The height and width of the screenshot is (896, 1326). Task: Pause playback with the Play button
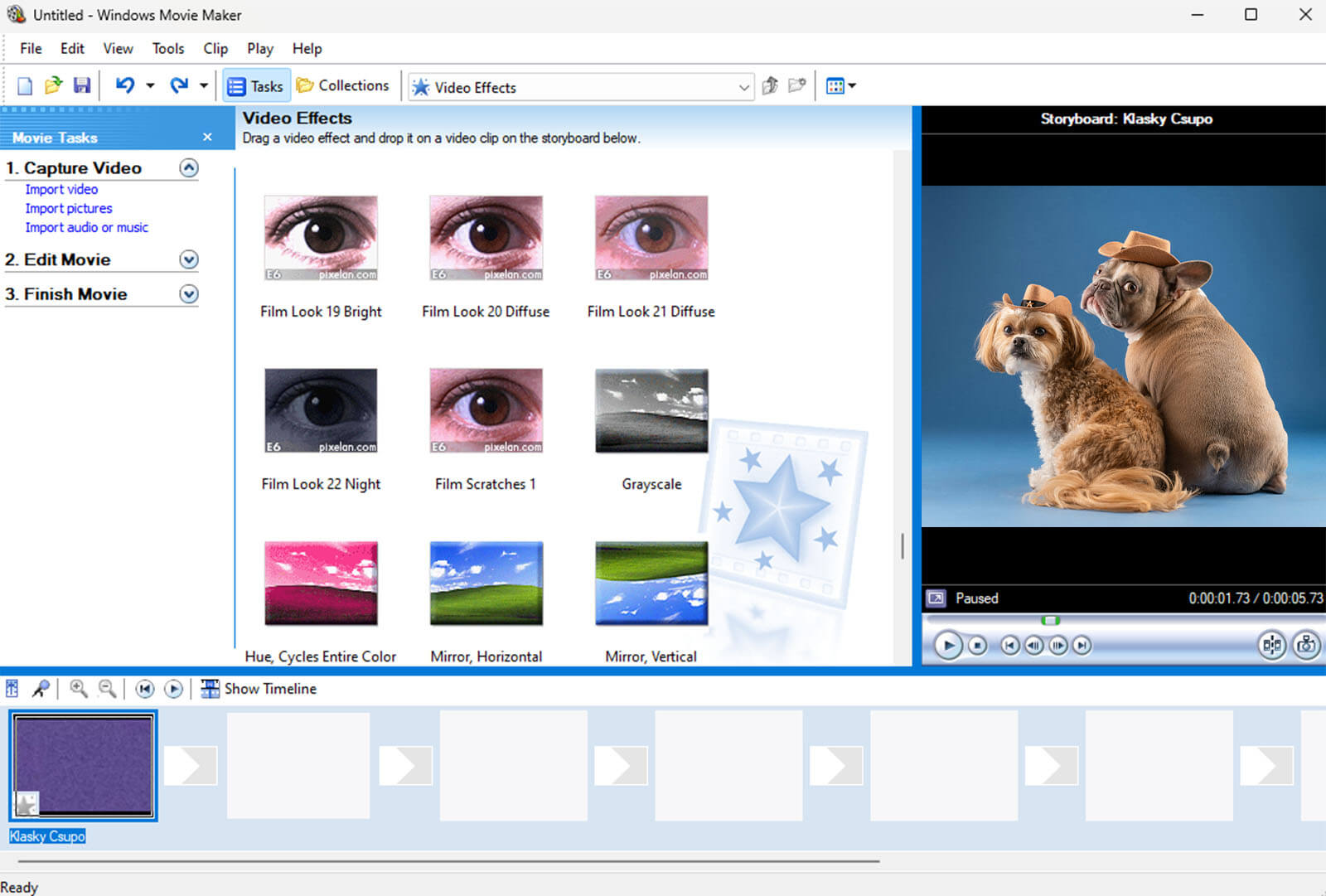click(x=947, y=646)
